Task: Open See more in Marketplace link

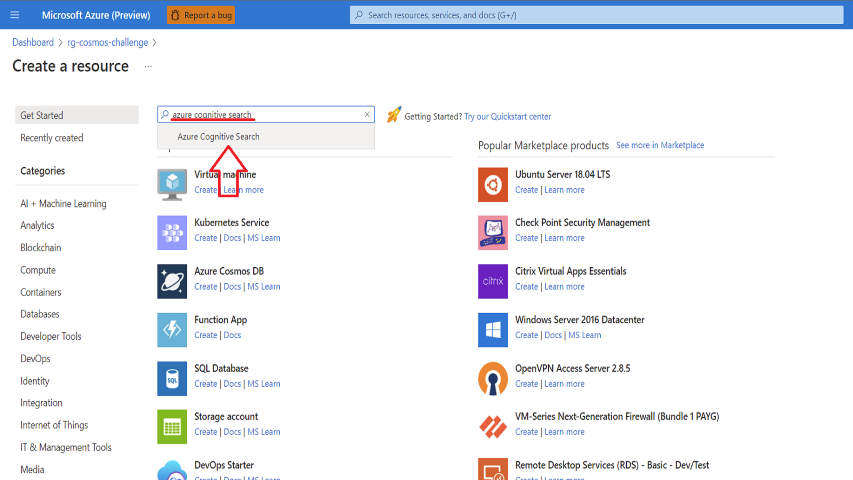Action: pyautogui.click(x=660, y=145)
